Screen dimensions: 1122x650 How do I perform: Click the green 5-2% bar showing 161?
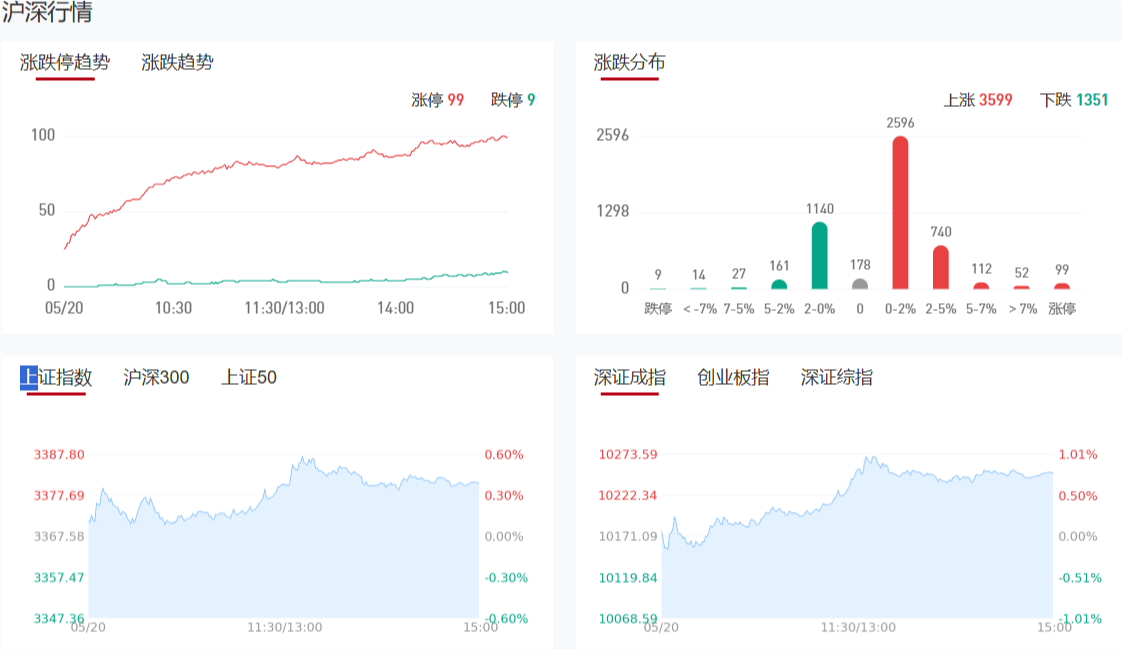click(x=779, y=285)
